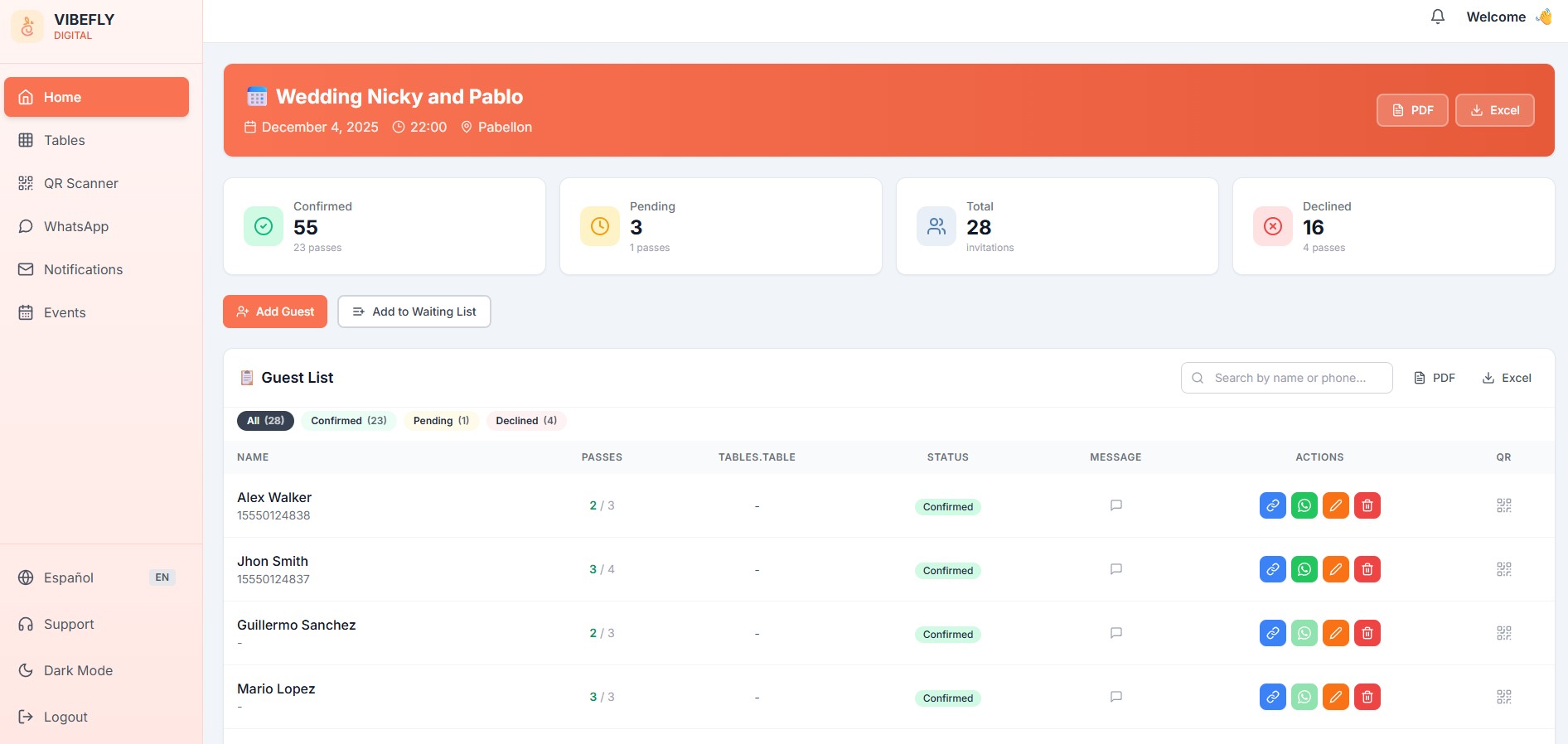View message from Guillermo Sanchez

(1116, 633)
